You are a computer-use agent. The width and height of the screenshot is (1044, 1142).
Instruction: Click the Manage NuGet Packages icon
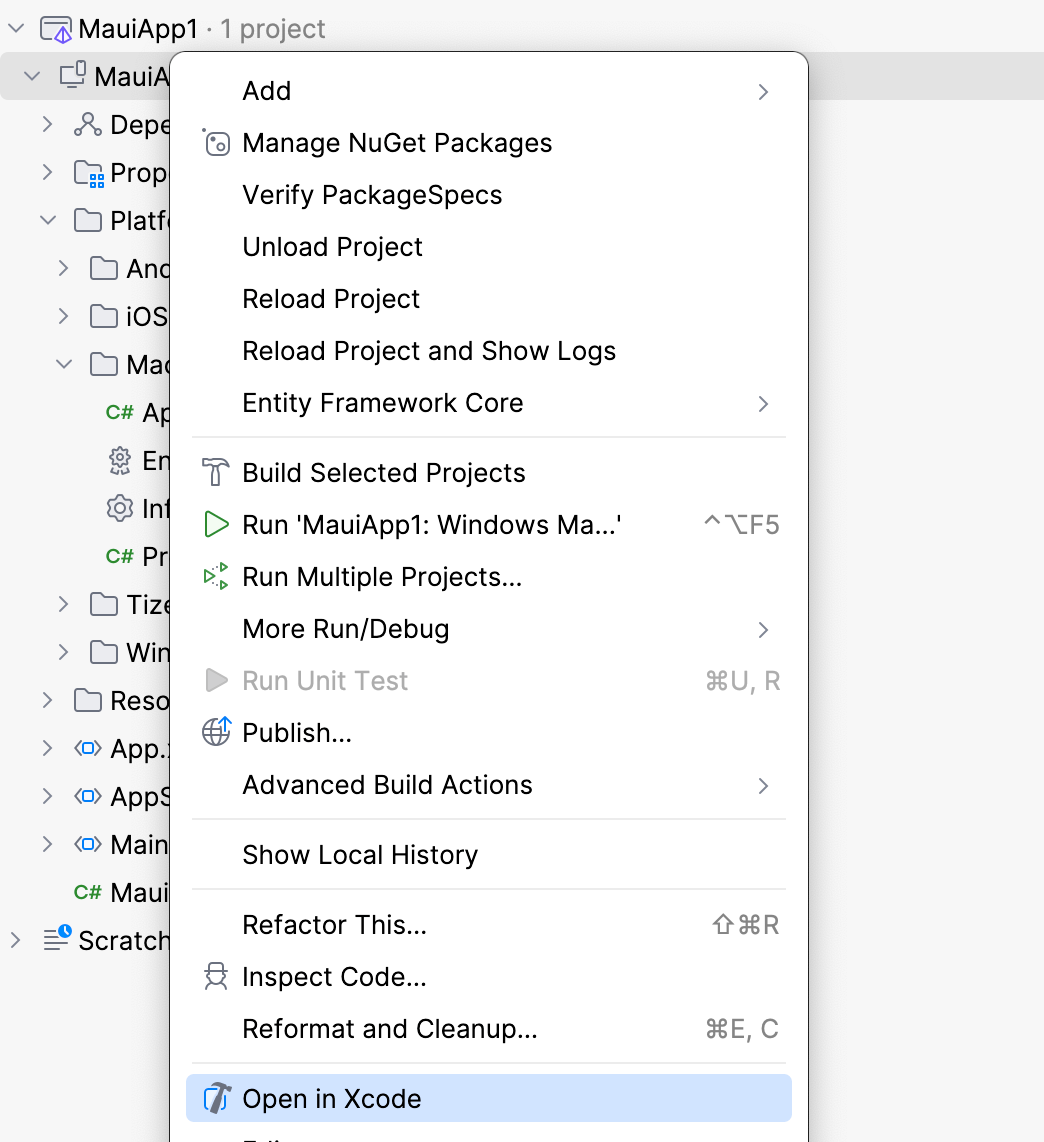(x=216, y=143)
